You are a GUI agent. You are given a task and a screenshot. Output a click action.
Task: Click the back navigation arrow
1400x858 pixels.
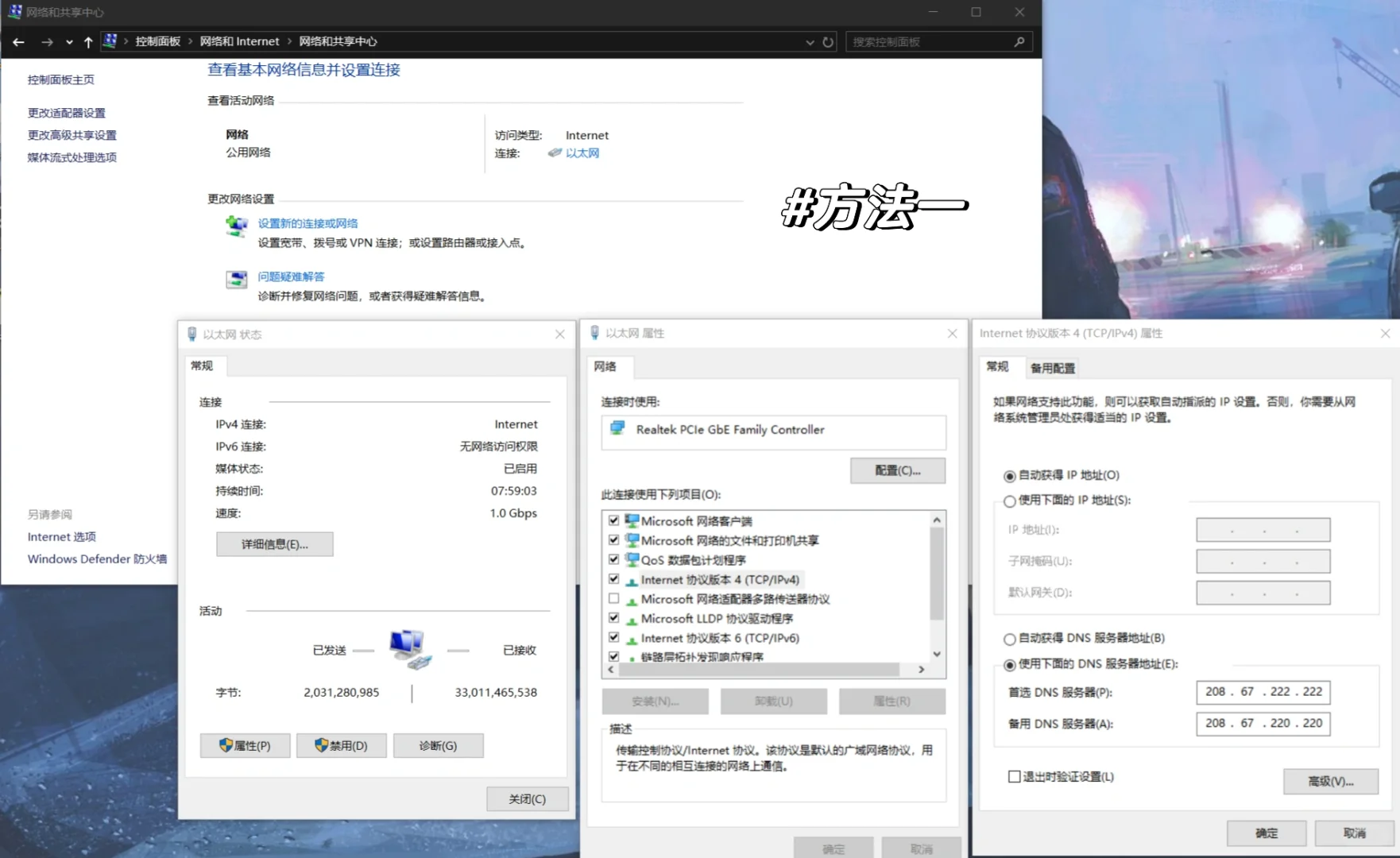tap(18, 41)
